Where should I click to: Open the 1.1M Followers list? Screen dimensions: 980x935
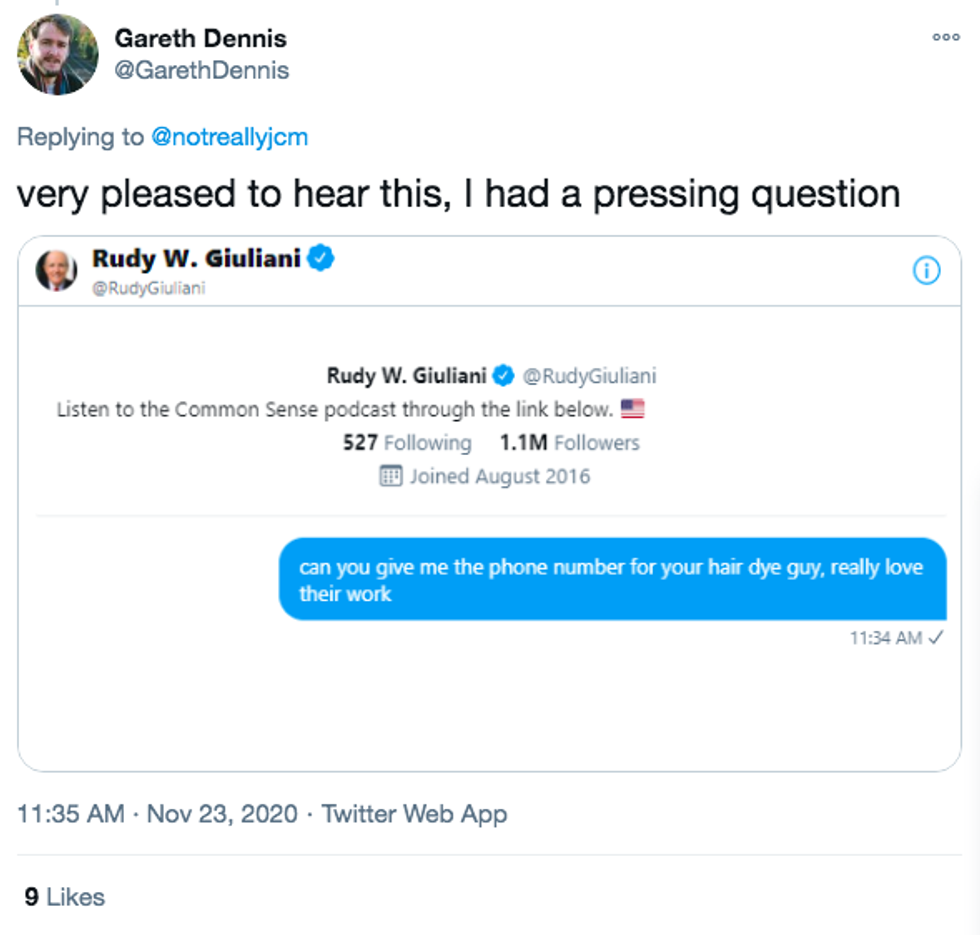[x=569, y=443]
